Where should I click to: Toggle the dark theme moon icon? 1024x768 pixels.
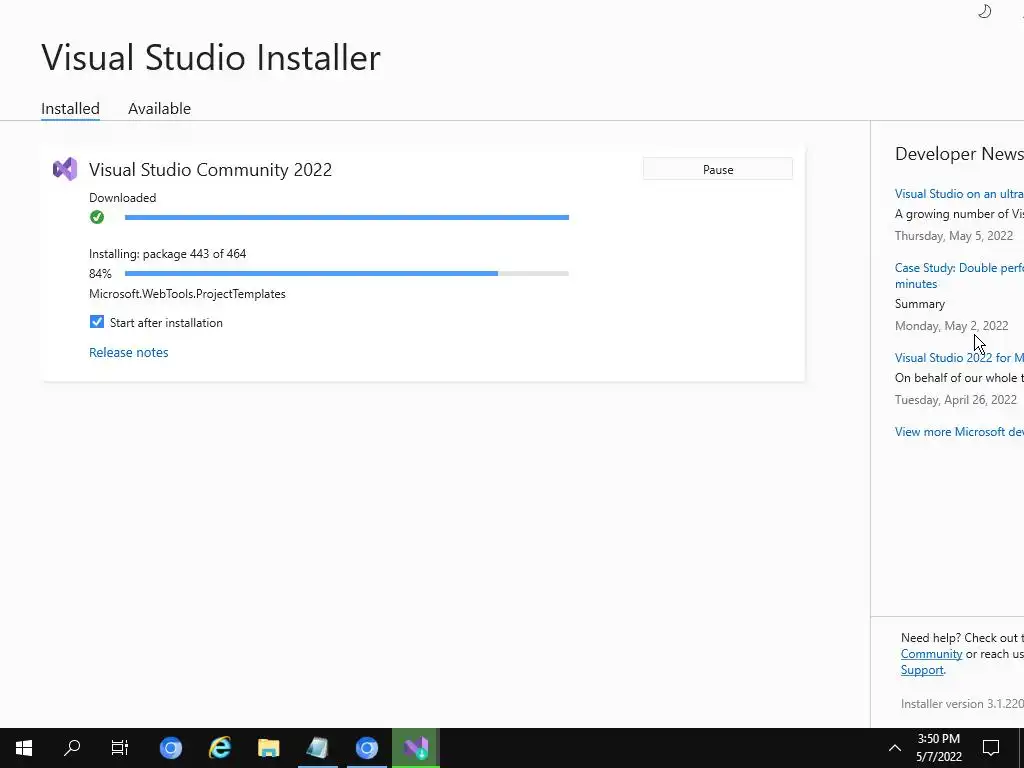pyautogui.click(x=985, y=11)
